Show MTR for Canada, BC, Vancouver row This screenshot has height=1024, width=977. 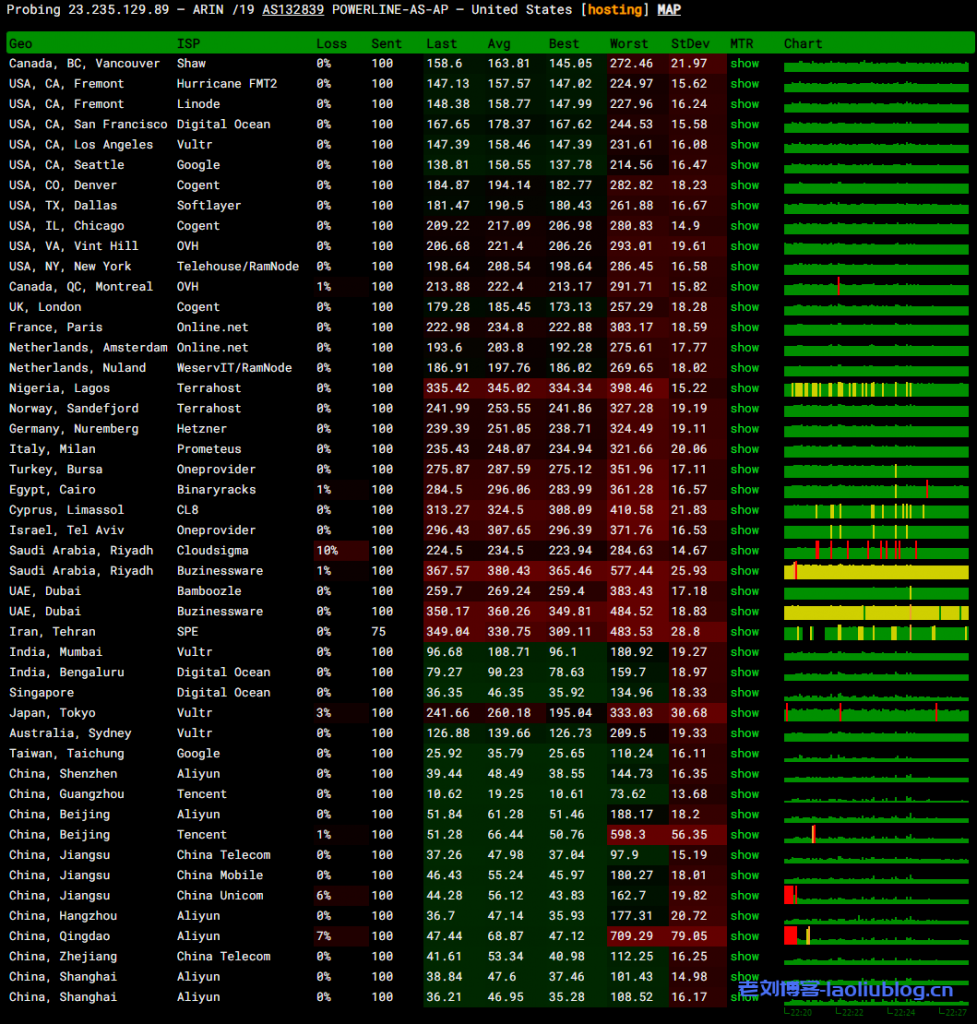pyautogui.click(x=744, y=64)
